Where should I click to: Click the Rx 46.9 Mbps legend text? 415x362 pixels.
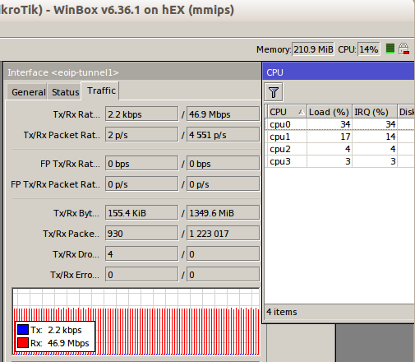click(60, 343)
